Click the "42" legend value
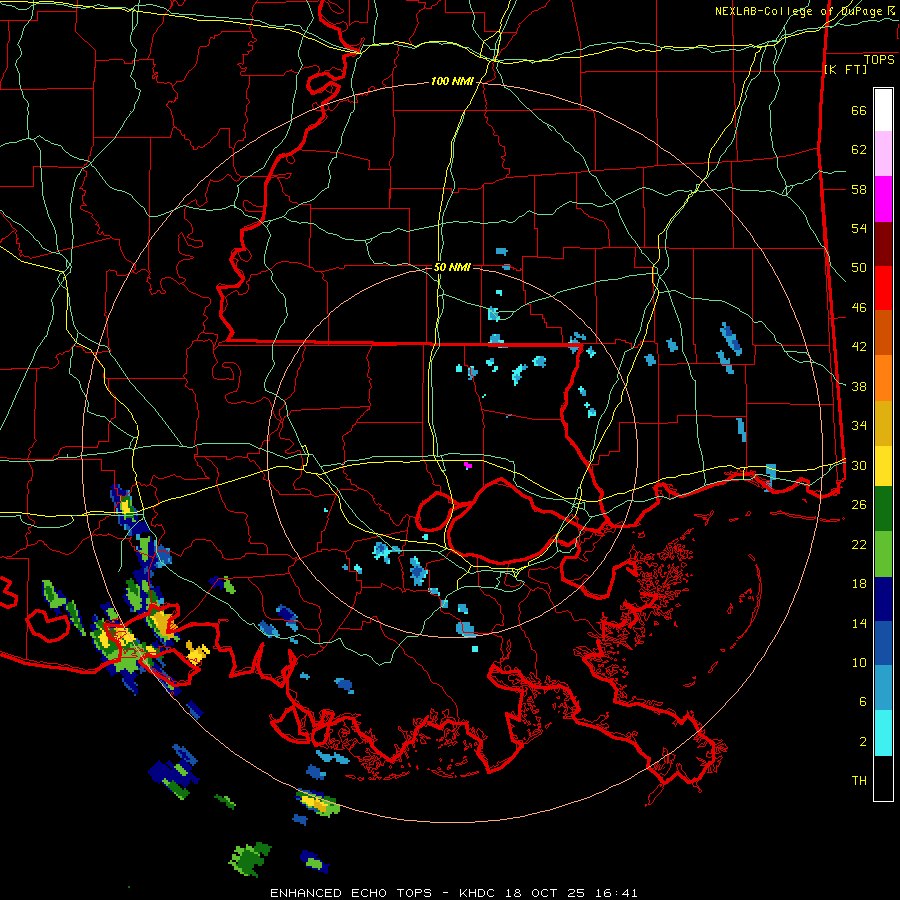The image size is (900, 900). [x=859, y=347]
